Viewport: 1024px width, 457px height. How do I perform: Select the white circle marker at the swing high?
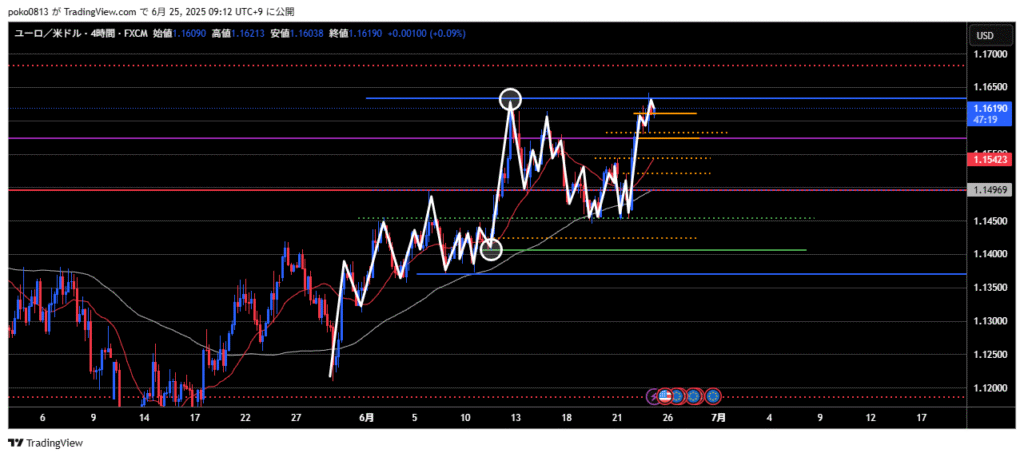(511, 98)
